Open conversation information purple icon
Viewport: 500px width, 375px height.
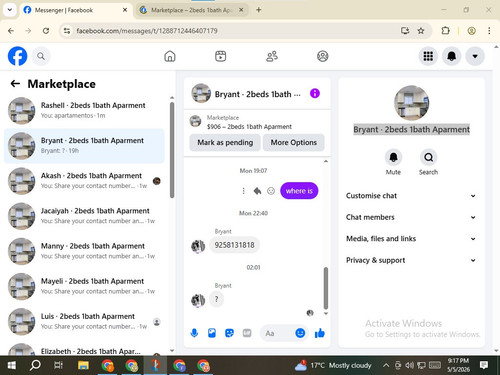point(315,93)
